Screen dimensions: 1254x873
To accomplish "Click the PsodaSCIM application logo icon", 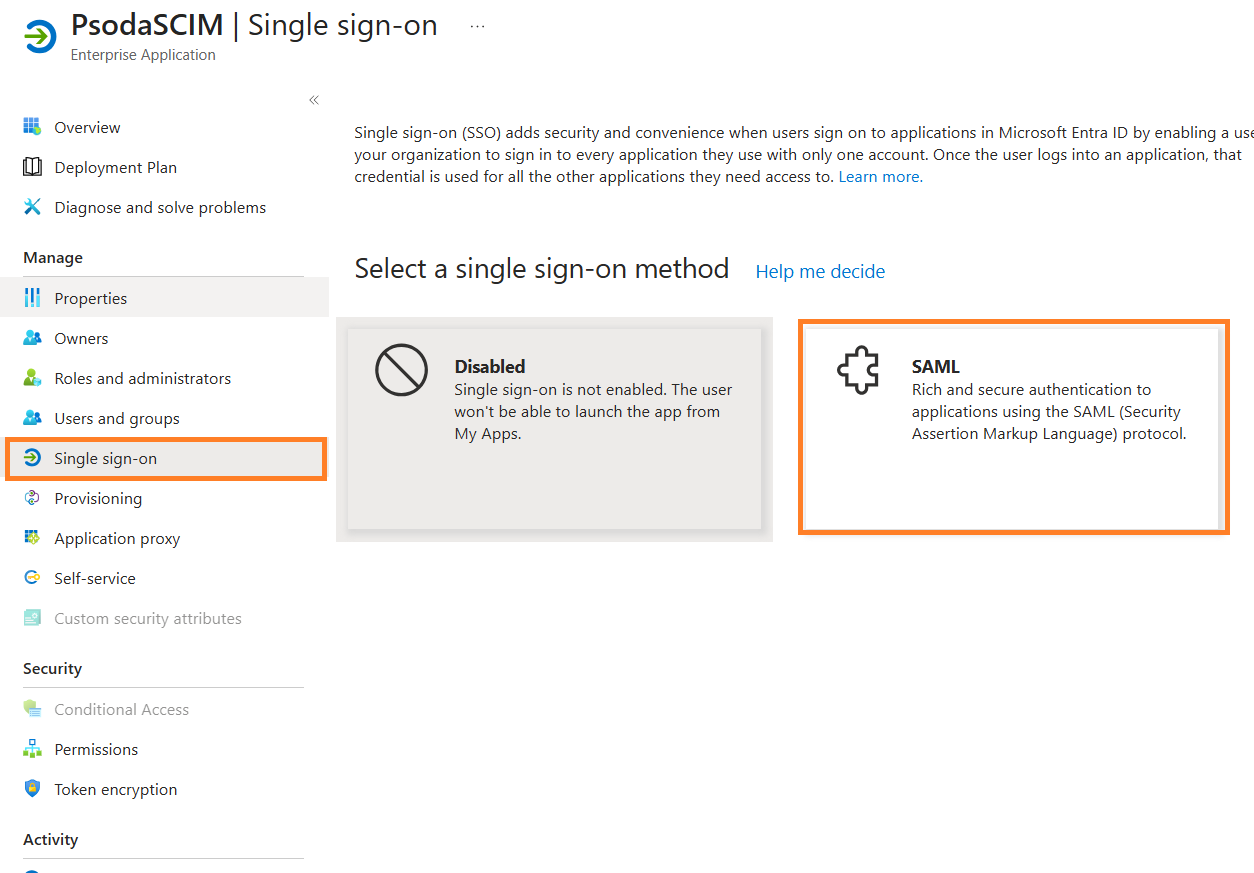I will 40,37.
